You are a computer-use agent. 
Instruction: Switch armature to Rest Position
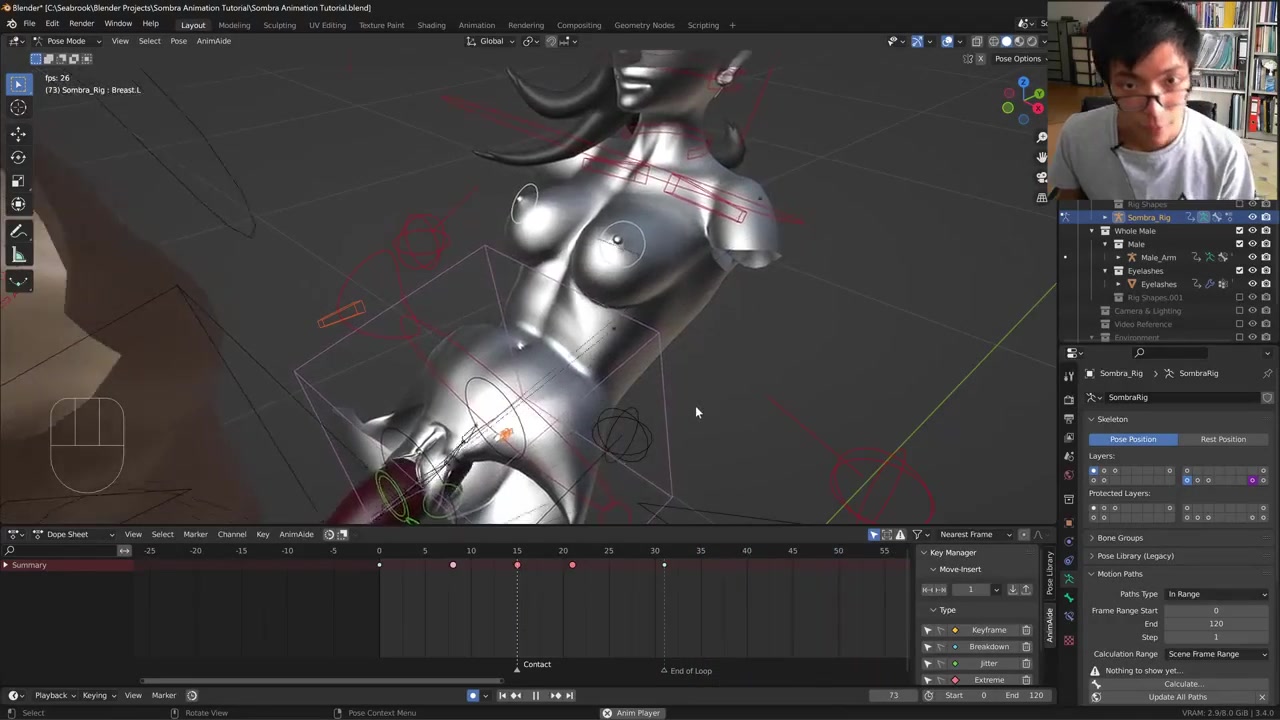(1222, 439)
